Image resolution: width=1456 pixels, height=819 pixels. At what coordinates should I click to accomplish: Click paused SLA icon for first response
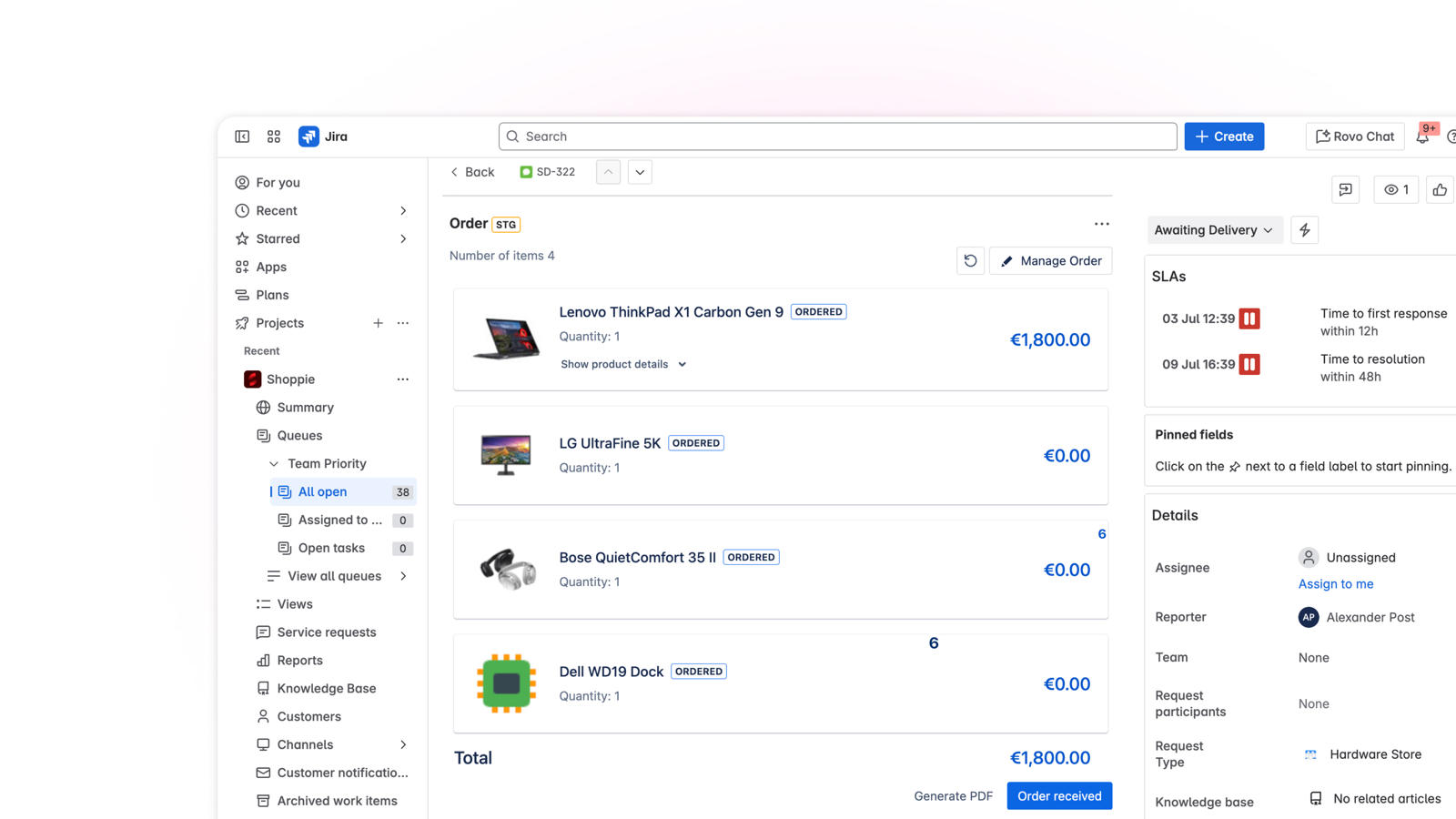pos(1249,318)
